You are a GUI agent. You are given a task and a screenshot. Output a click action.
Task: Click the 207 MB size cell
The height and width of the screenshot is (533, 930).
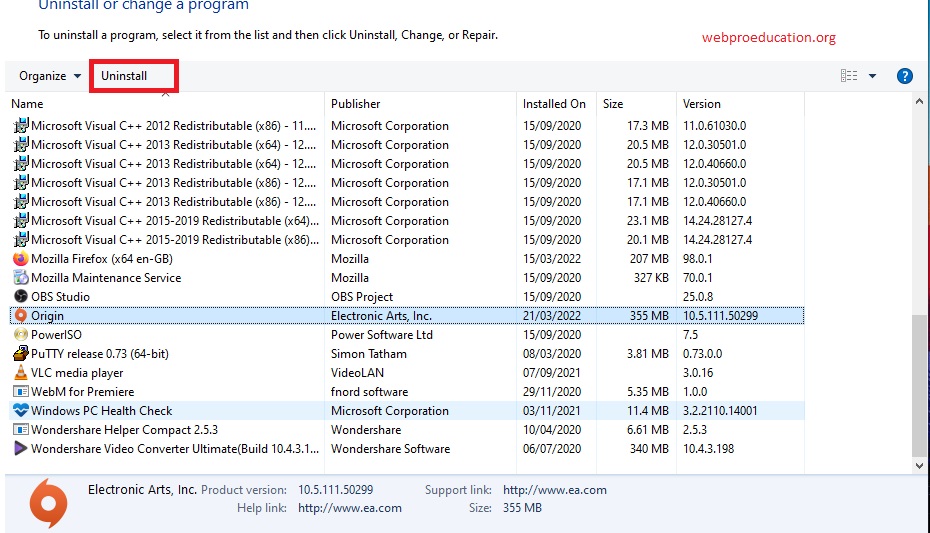coord(649,258)
